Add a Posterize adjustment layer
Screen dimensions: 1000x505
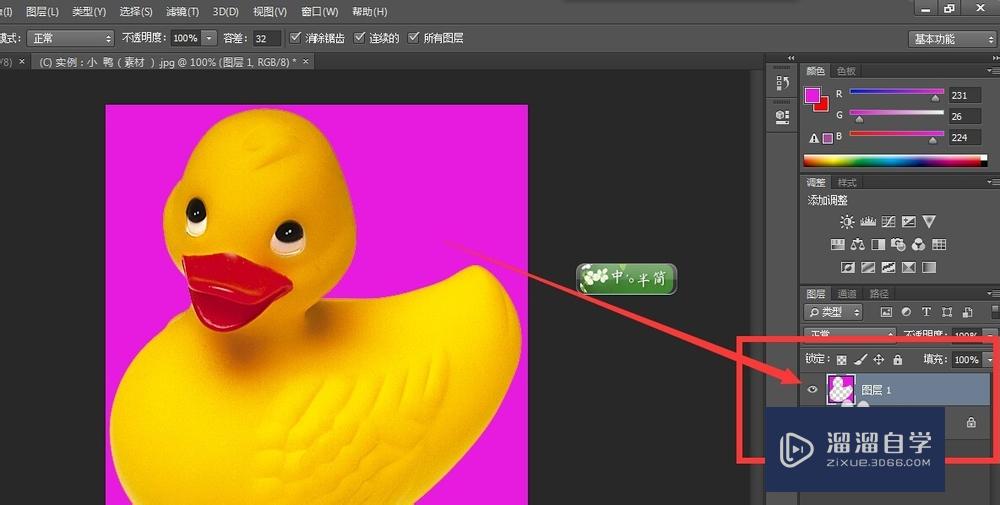click(x=868, y=267)
